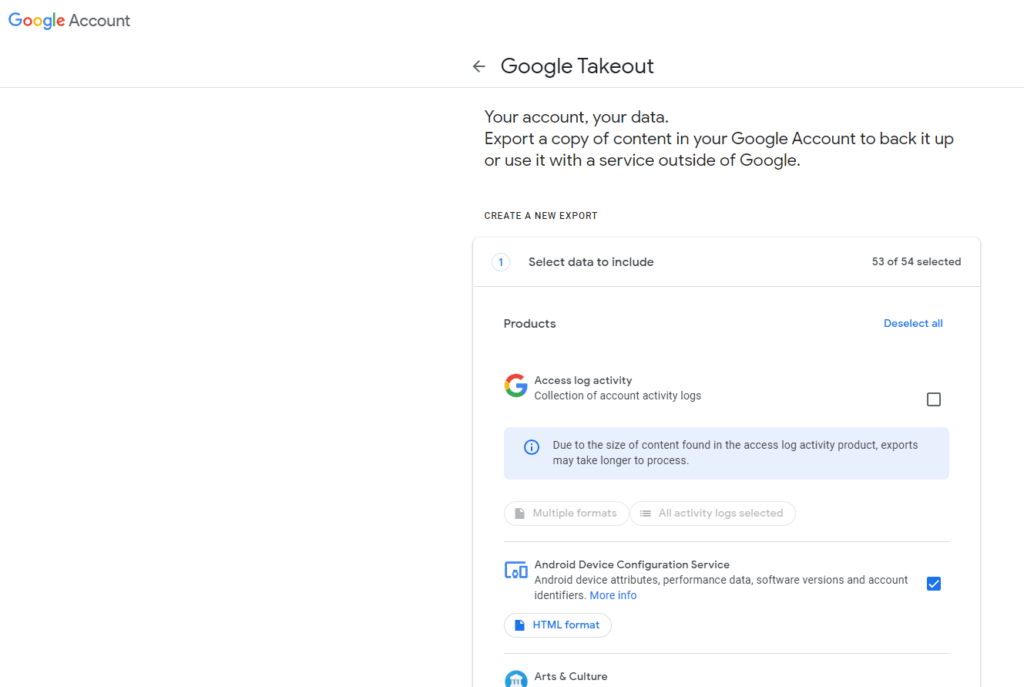Open the More info link

click(613, 595)
